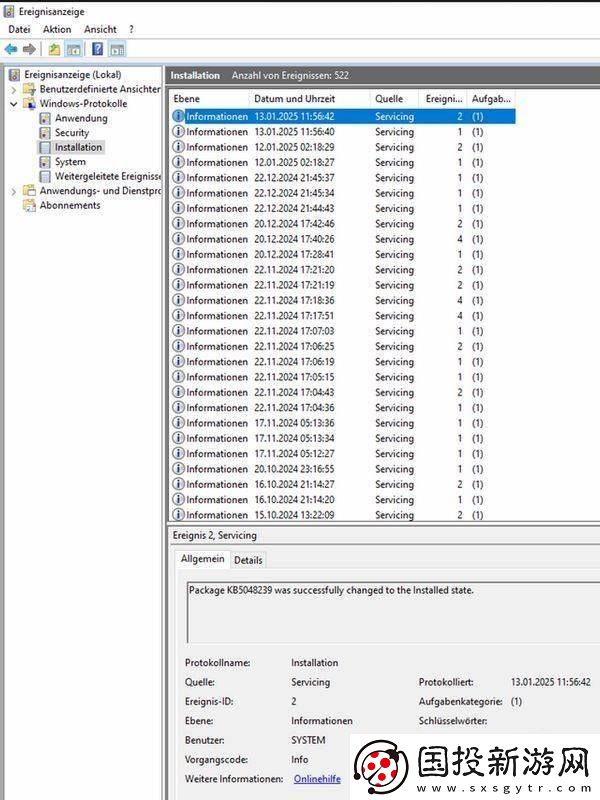Expand Benutzerdefinierte Ansichten tree node
The image size is (600, 800).
14,90
